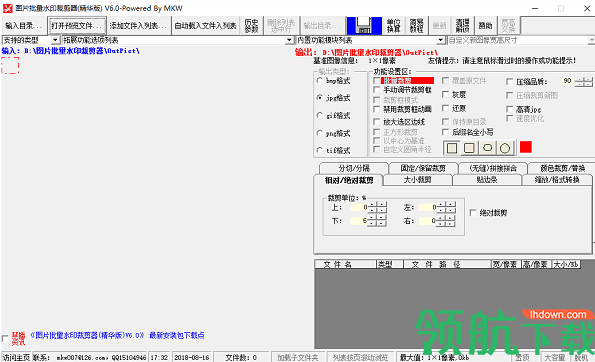Toggle the 还原 restore checkbox
Viewport: 595px width, 362px height.
pyautogui.click(x=445, y=108)
